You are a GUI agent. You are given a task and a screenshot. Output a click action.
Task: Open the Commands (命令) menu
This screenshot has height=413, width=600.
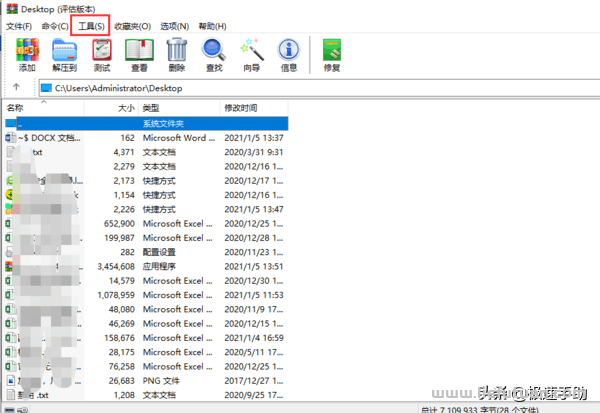pyautogui.click(x=55, y=26)
